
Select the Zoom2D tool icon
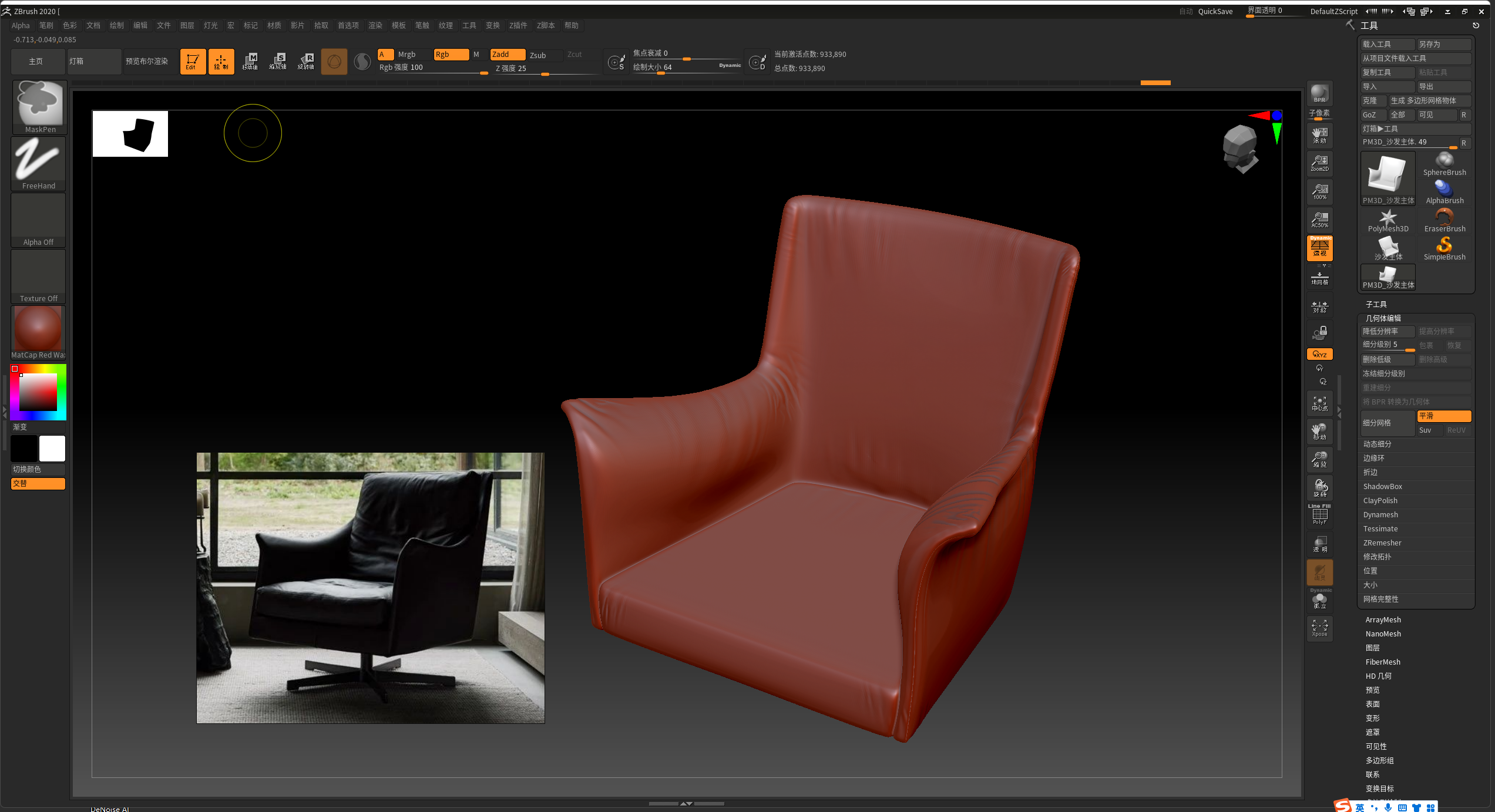click(1319, 163)
